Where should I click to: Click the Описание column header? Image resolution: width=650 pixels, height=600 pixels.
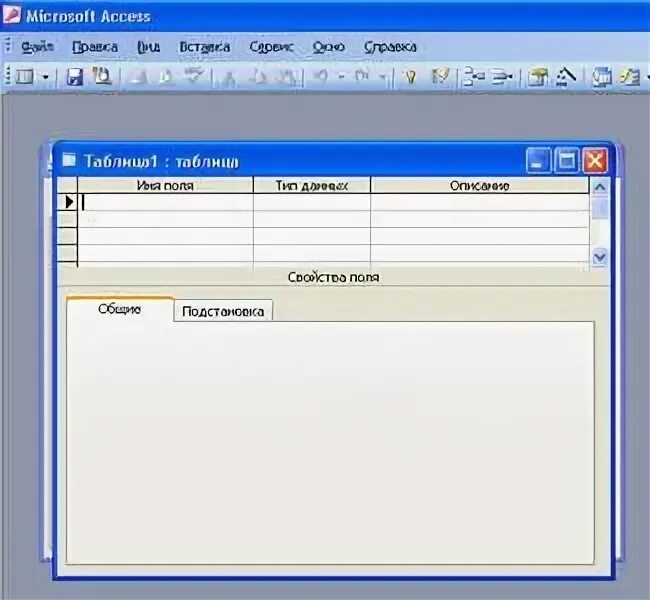coord(480,185)
